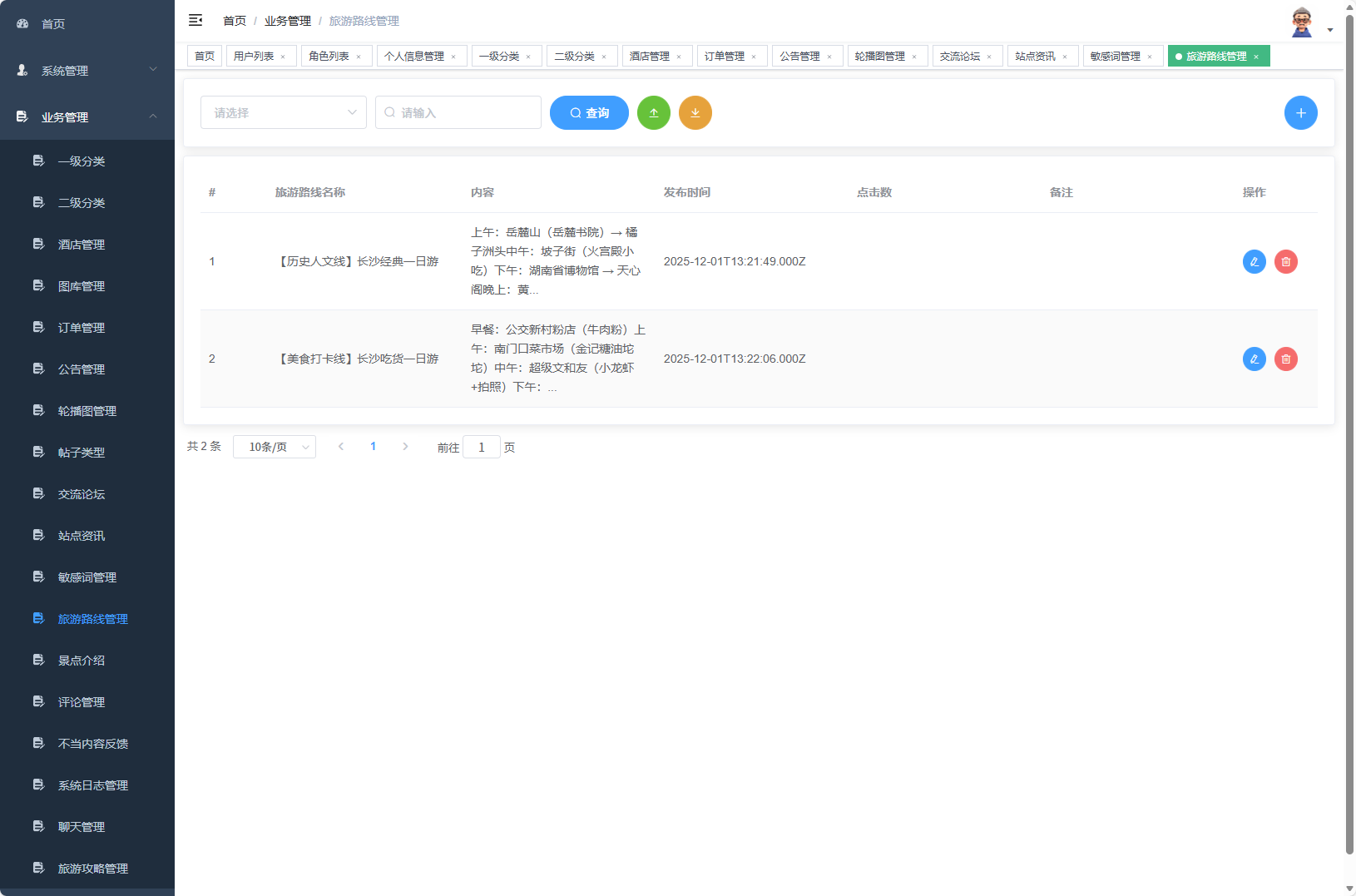Delete the 【美食打卡线】长沙吃货一日游 route

(x=1286, y=359)
